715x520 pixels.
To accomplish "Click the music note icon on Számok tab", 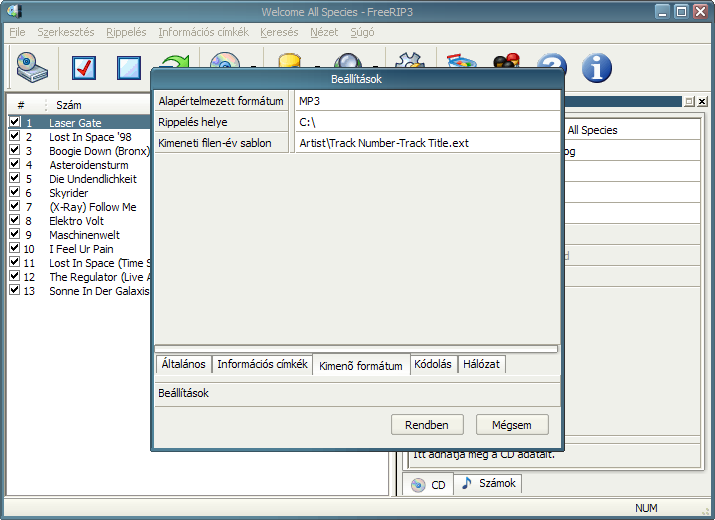I will pyautogui.click(x=466, y=483).
